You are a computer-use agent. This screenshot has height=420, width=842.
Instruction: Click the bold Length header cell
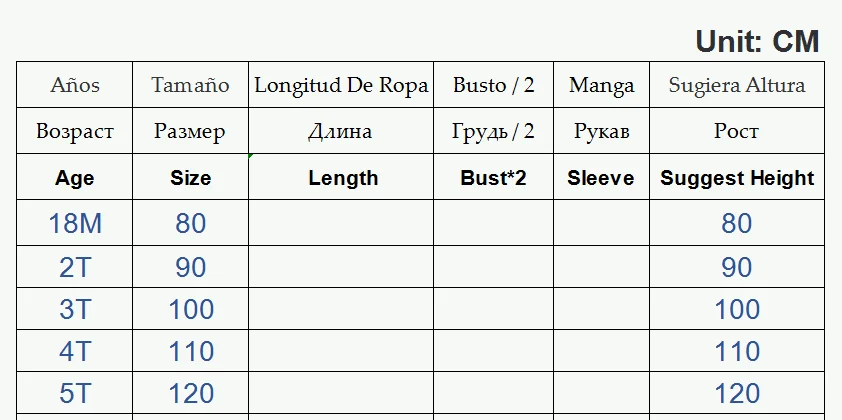(x=342, y=178)
